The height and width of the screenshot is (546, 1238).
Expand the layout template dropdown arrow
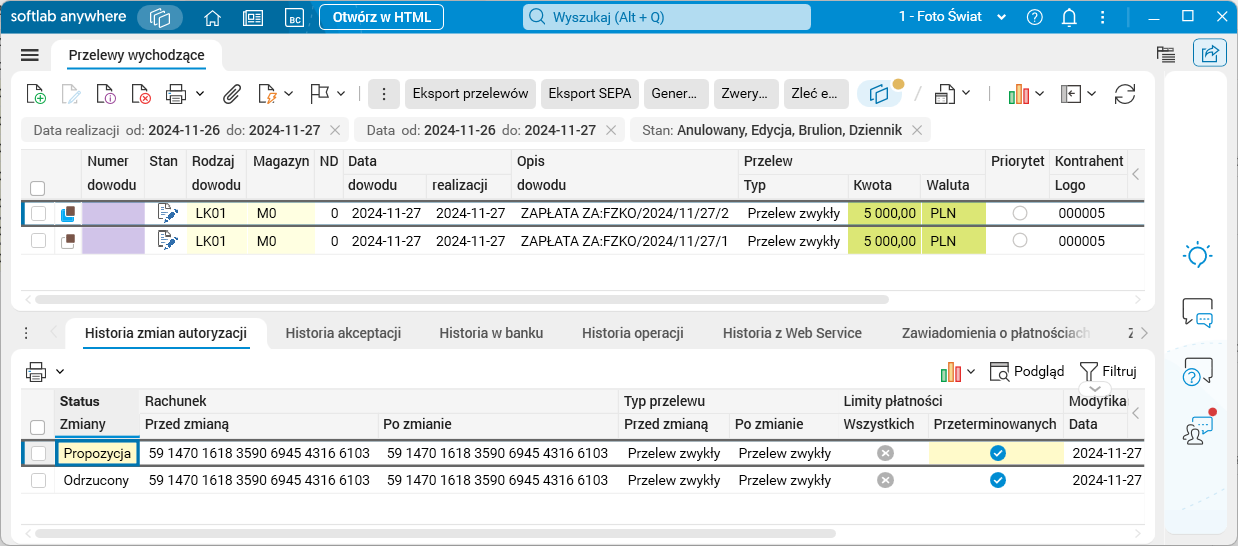[966, 94]
